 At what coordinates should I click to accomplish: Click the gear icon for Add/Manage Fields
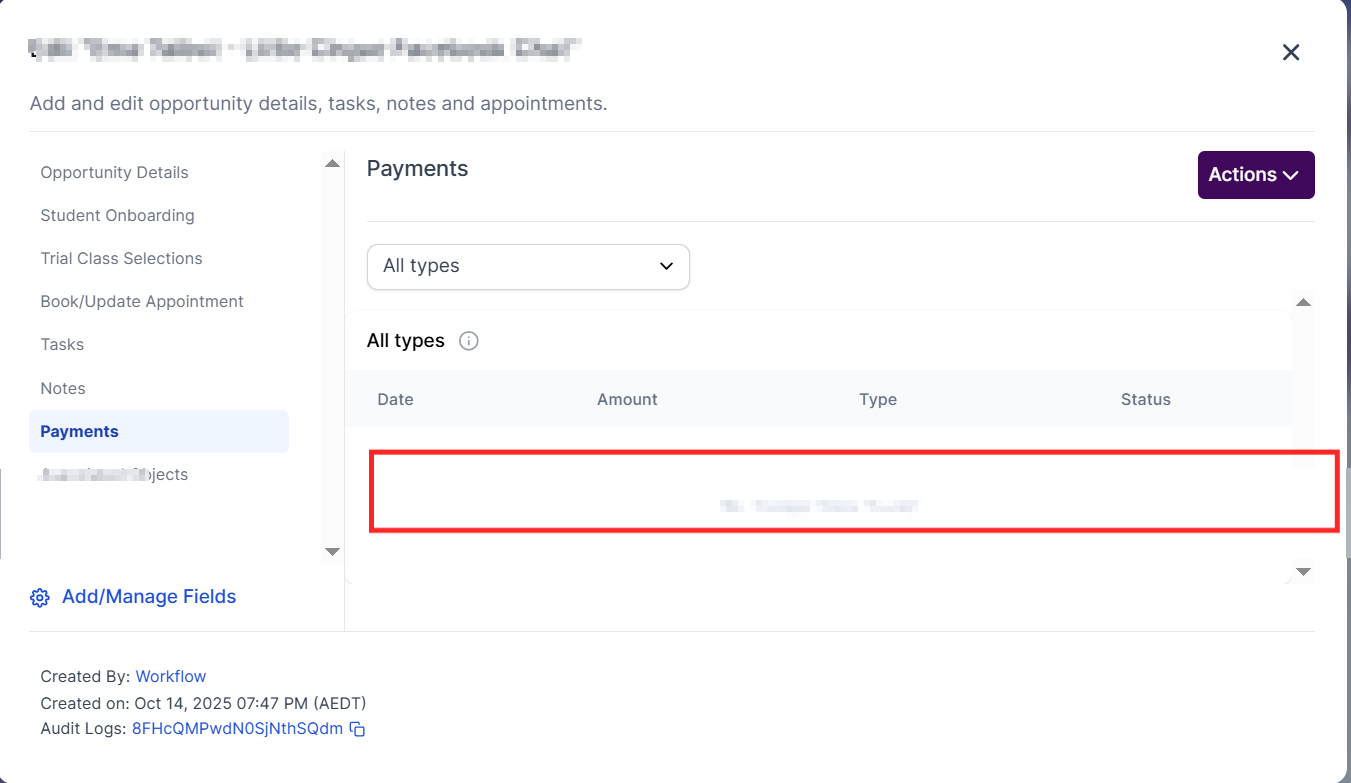click(x=40, y=598)
